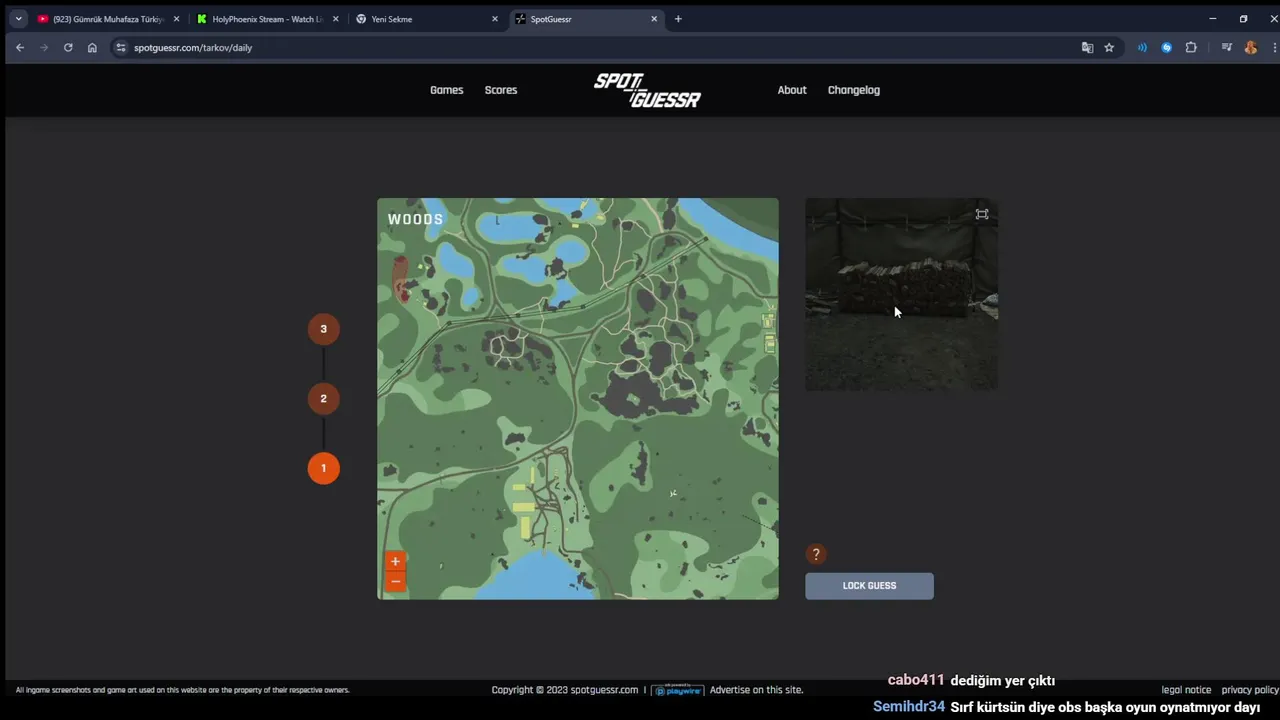Open the About page
The height and width of the screenshot is (720, 1280).
[x=792, y=90]
